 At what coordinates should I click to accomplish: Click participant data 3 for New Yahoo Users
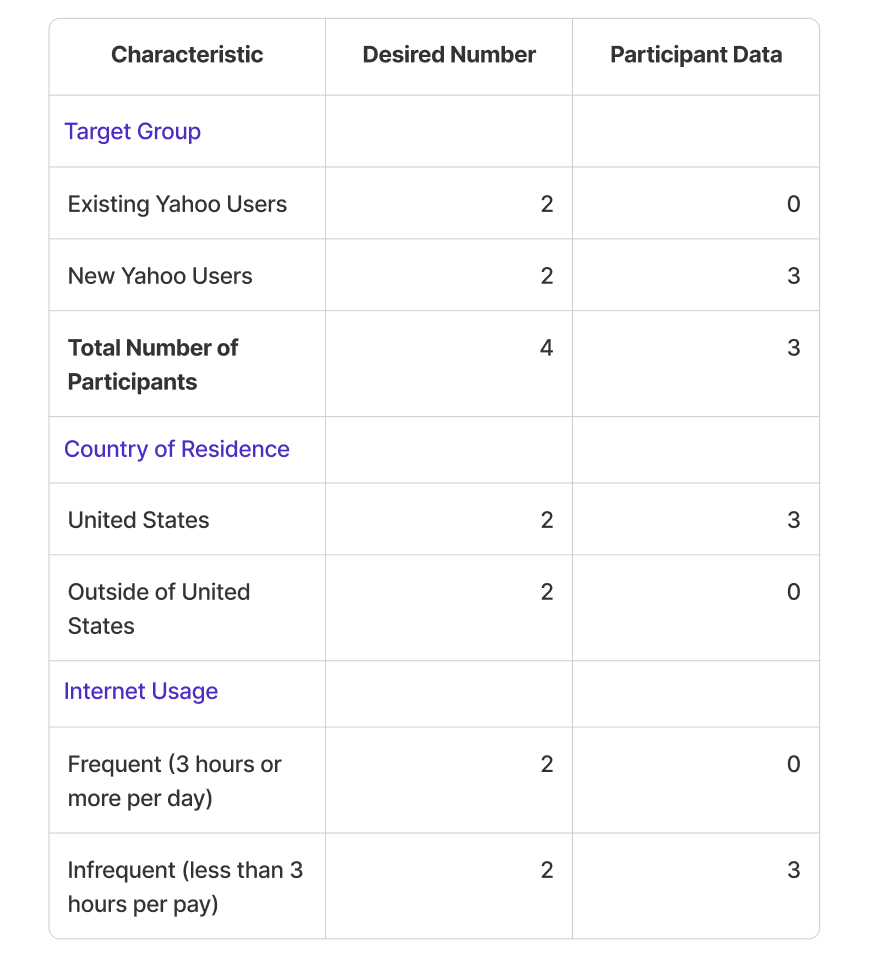click(794, 276)
